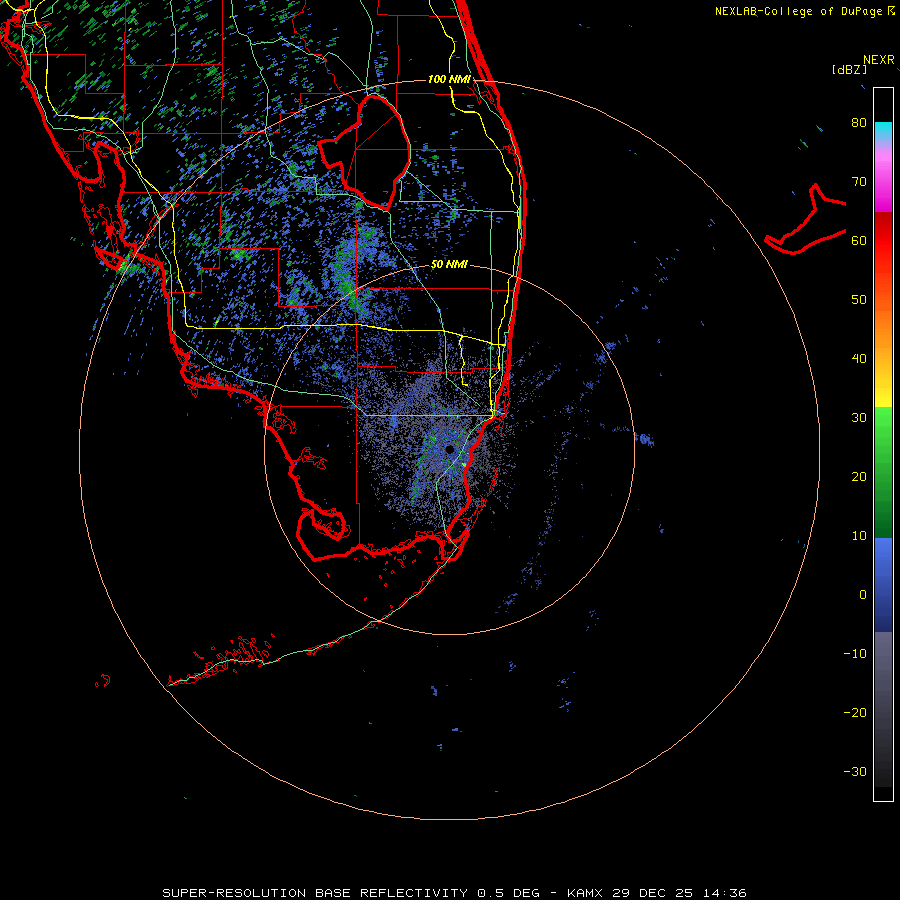The width and height of the screenshot is (900, 900).
Task: Click the NEXR label above color scale
Action: click(x=878, y=60)
